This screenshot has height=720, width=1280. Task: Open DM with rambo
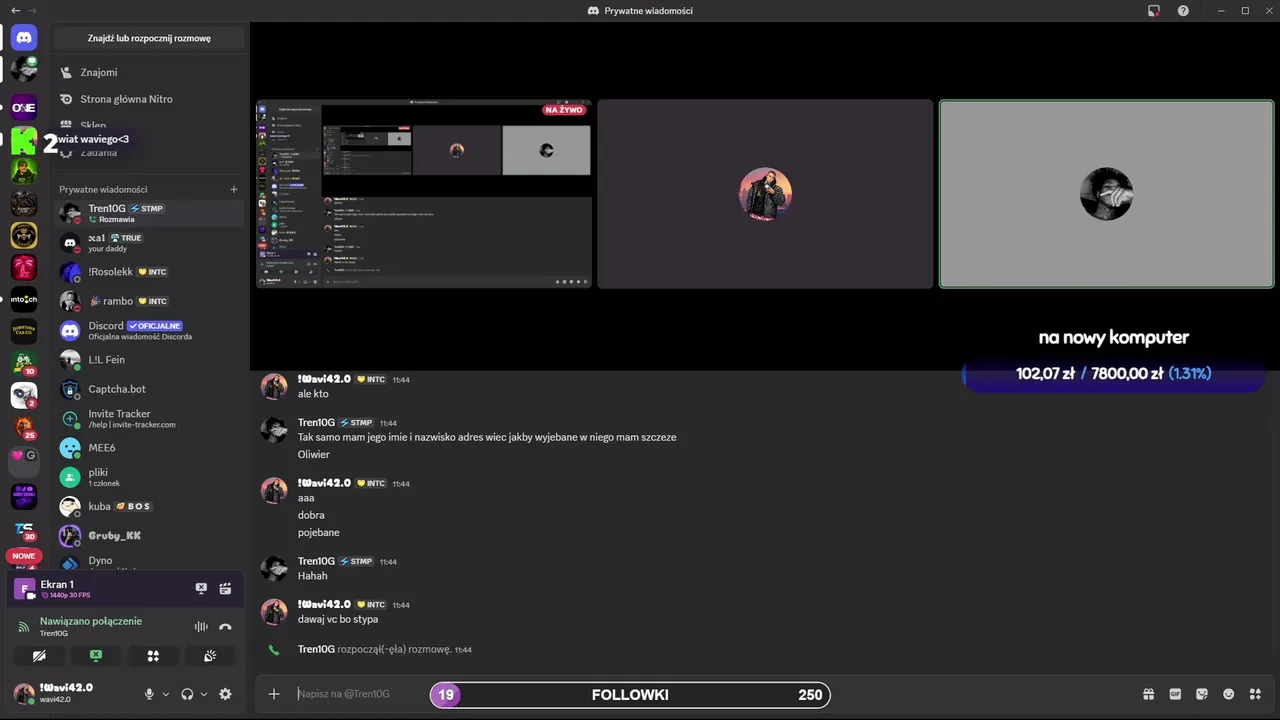point(148,301)
